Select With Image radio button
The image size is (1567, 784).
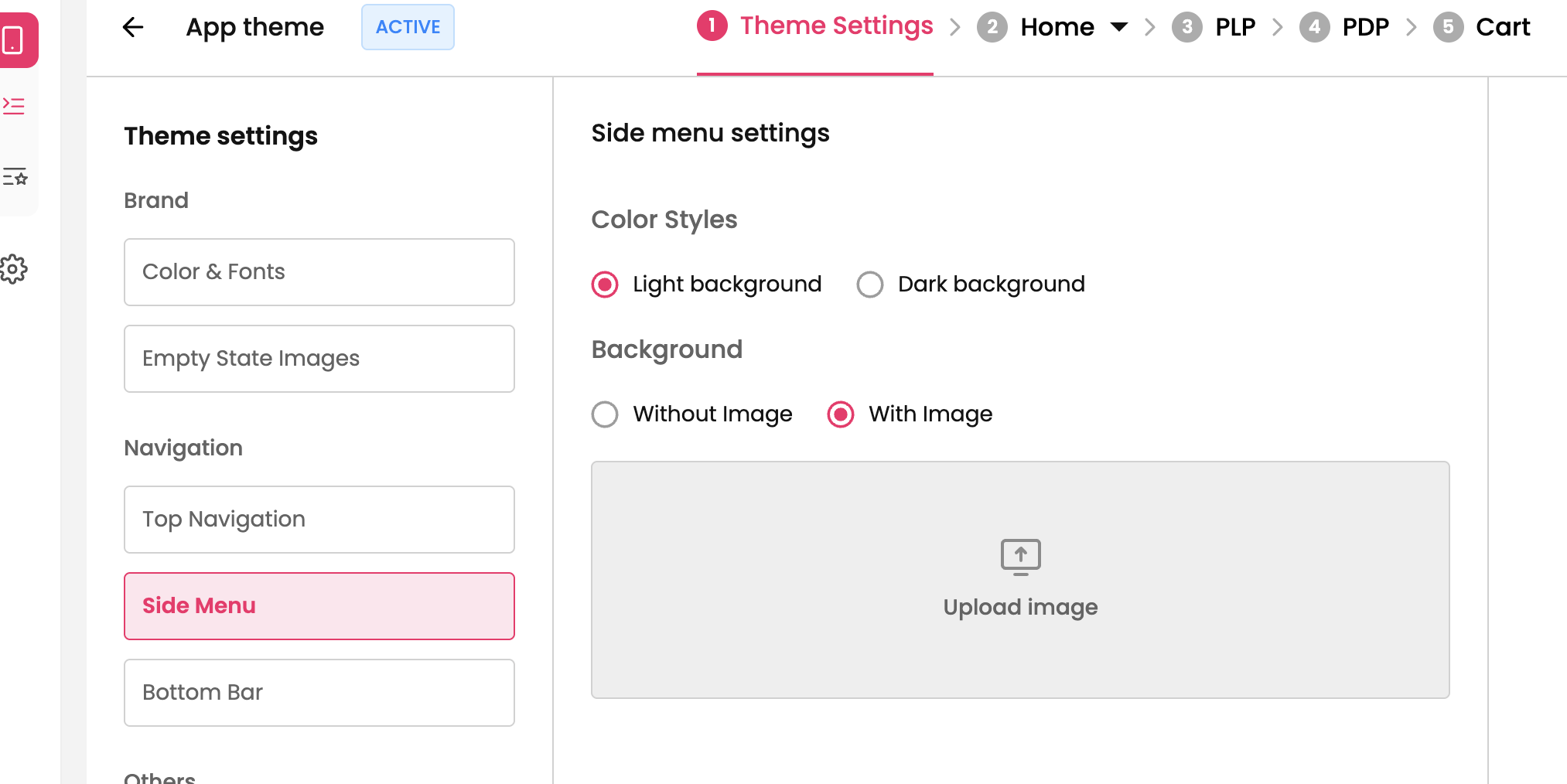[x=841, y=414]
